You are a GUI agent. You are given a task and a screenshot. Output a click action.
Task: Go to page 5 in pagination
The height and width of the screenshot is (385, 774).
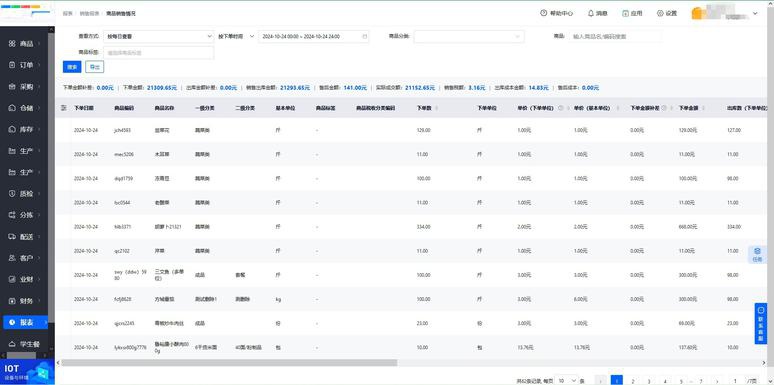pyautogui.click(x=681, y=381)
